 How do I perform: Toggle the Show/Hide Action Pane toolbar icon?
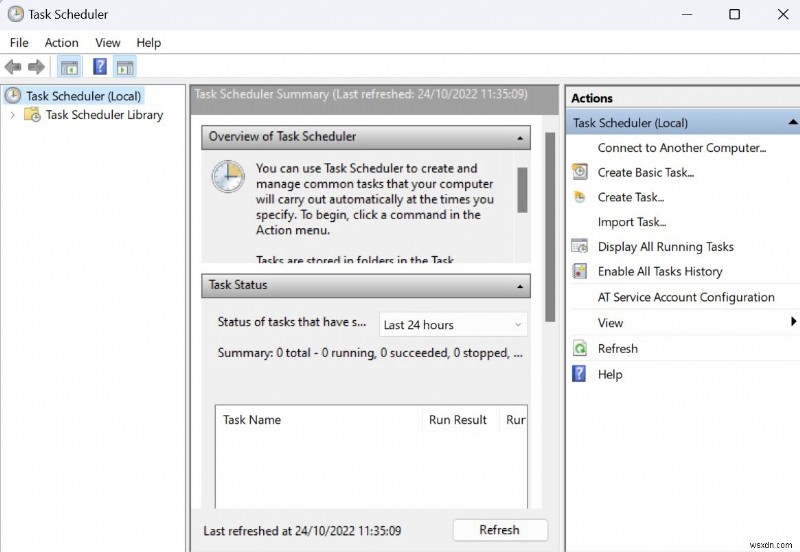pos(125,67)
